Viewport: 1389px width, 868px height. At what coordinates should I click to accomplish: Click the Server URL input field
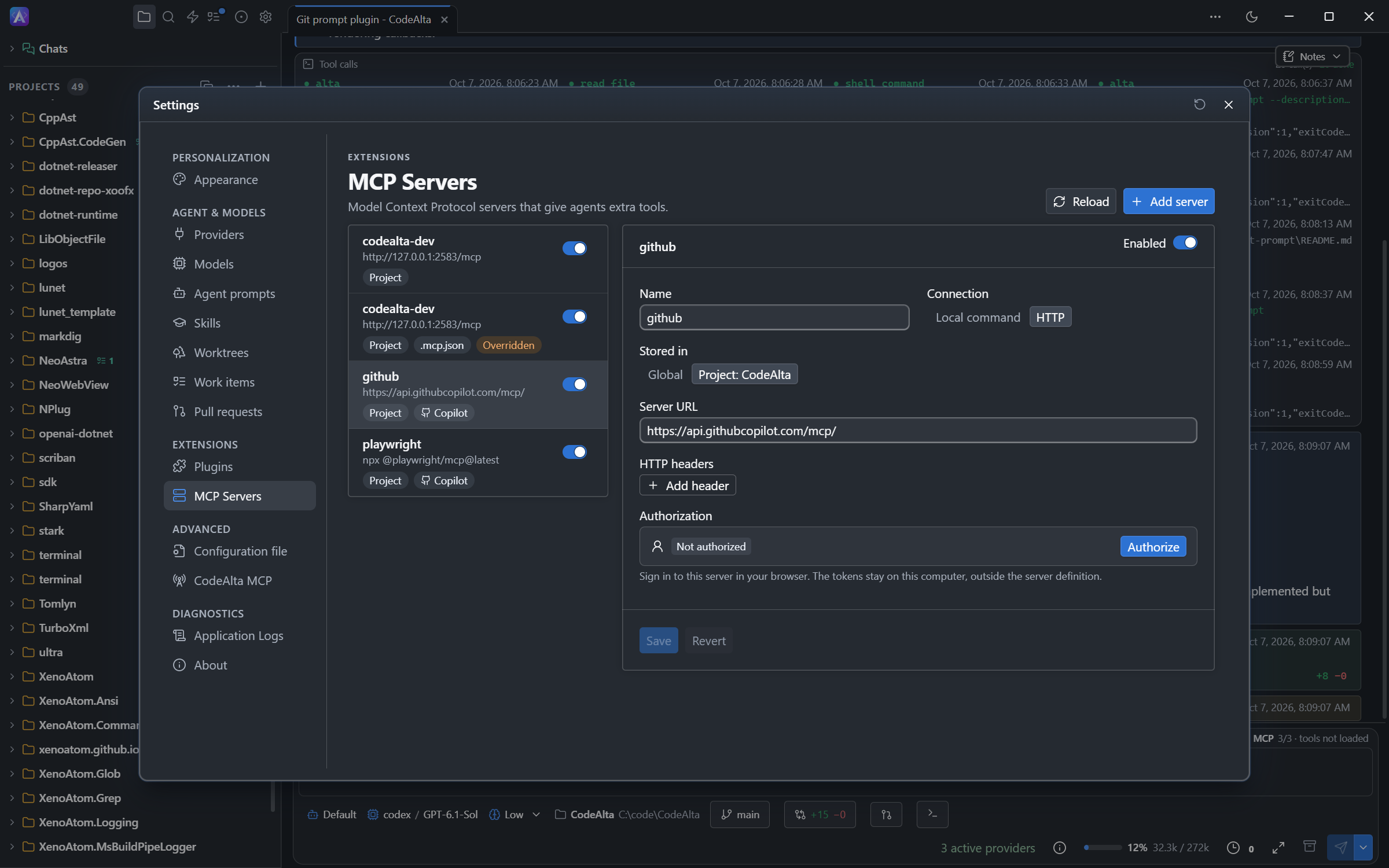[x=918, y=431]
